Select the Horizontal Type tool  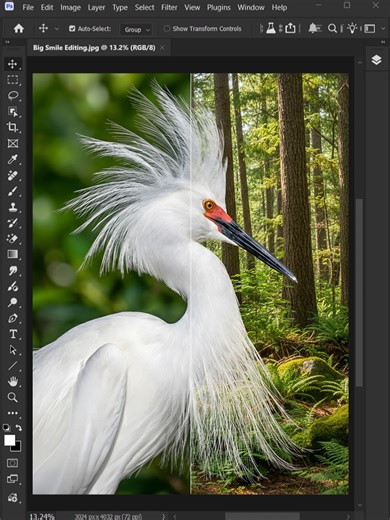coord(13,334)
